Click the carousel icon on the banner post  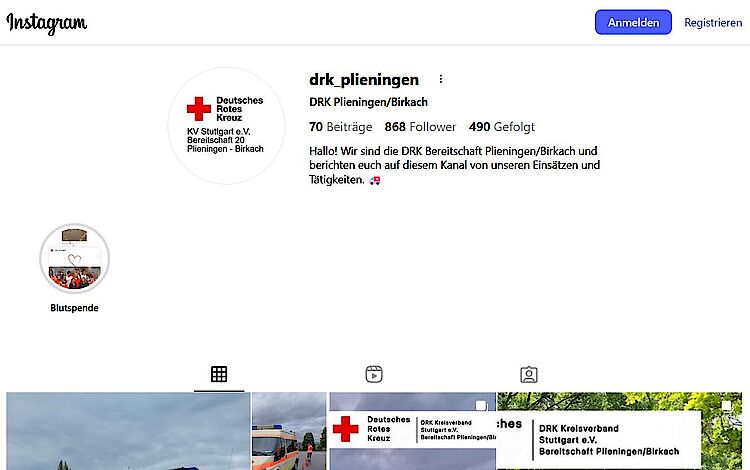(481, 406)
